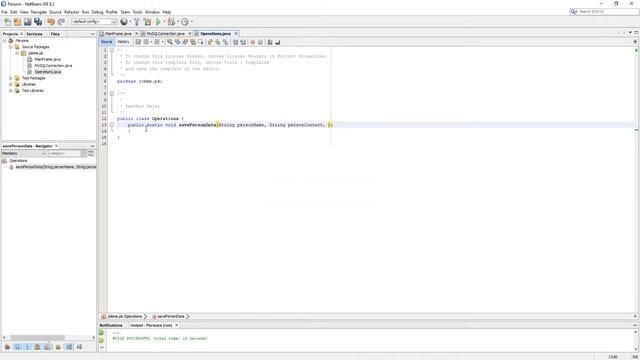Click the Toggle Rectangular Selection editor icon
Viewport: 640px width, 360px height.
click(200, 42)
